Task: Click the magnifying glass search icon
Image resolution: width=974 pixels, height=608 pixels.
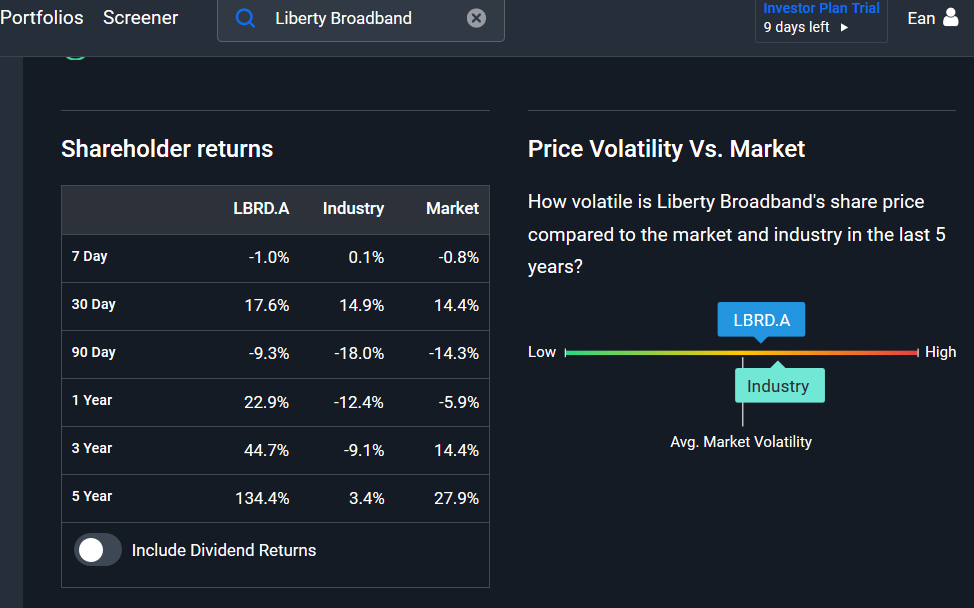Action: [245, 18]
